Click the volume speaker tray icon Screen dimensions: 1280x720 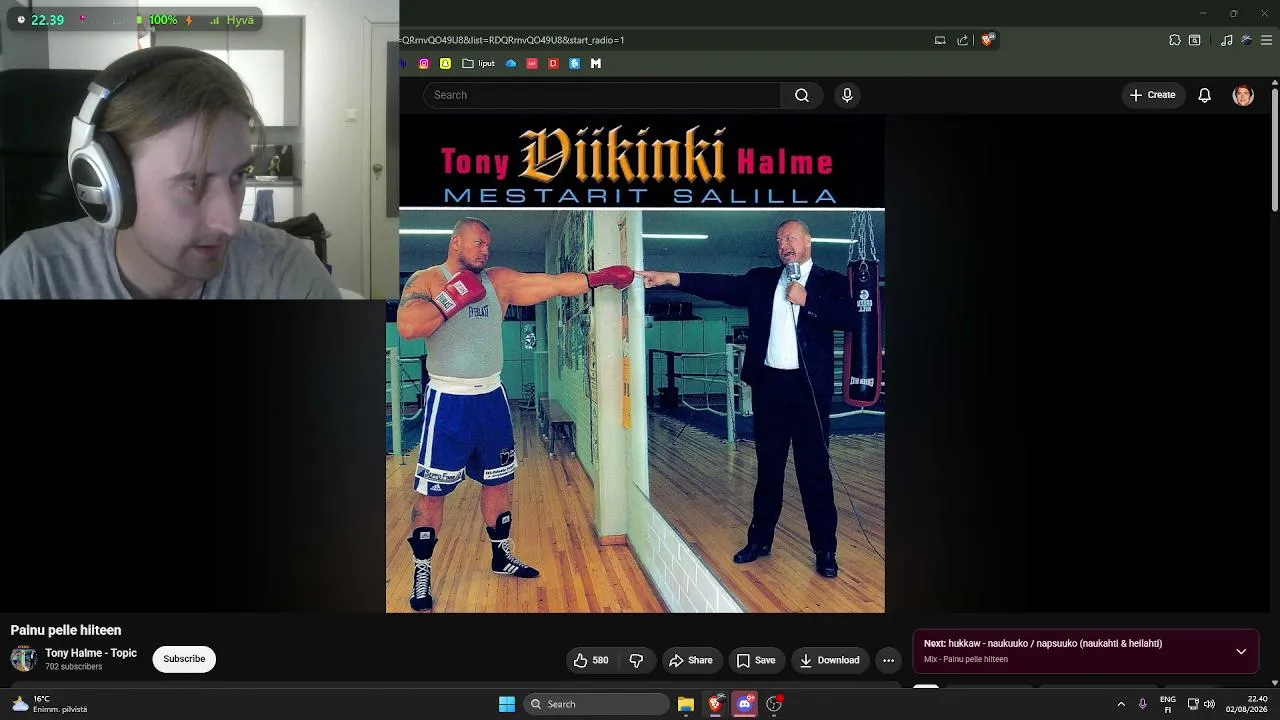coord(1209,704)
